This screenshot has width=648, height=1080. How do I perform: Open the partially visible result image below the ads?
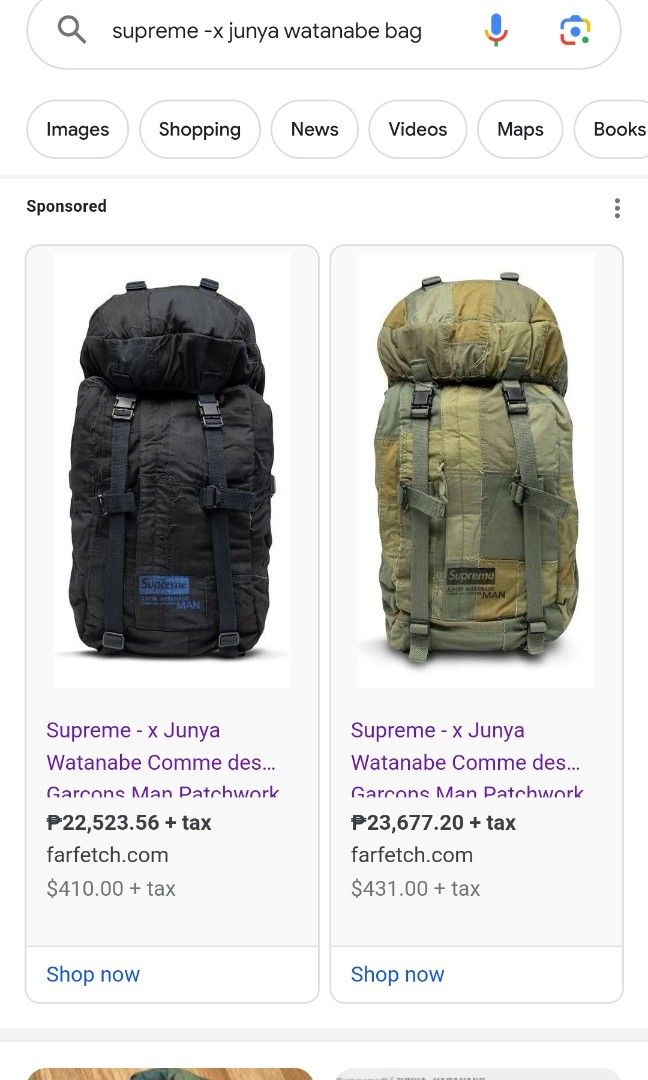pos(170,1073)
